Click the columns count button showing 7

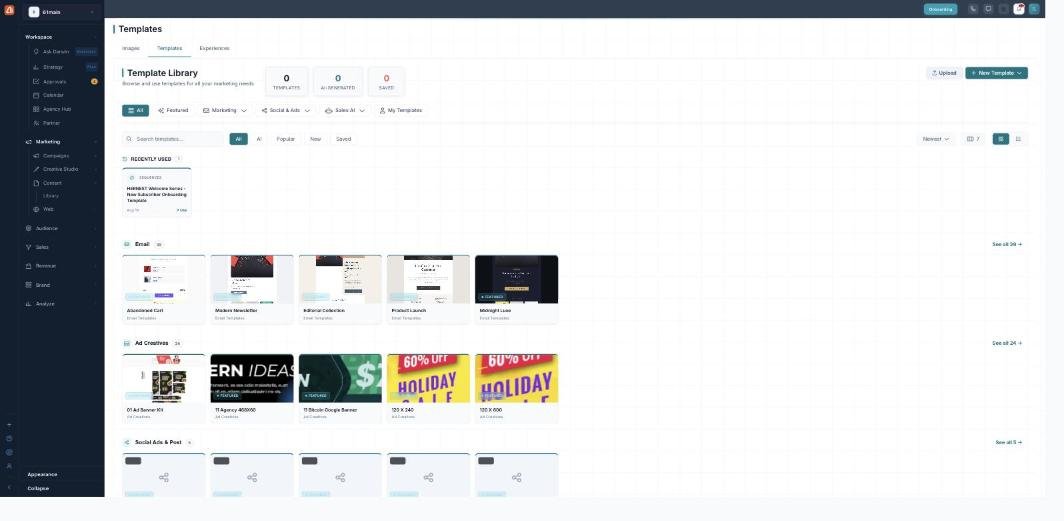click(973, 139)
